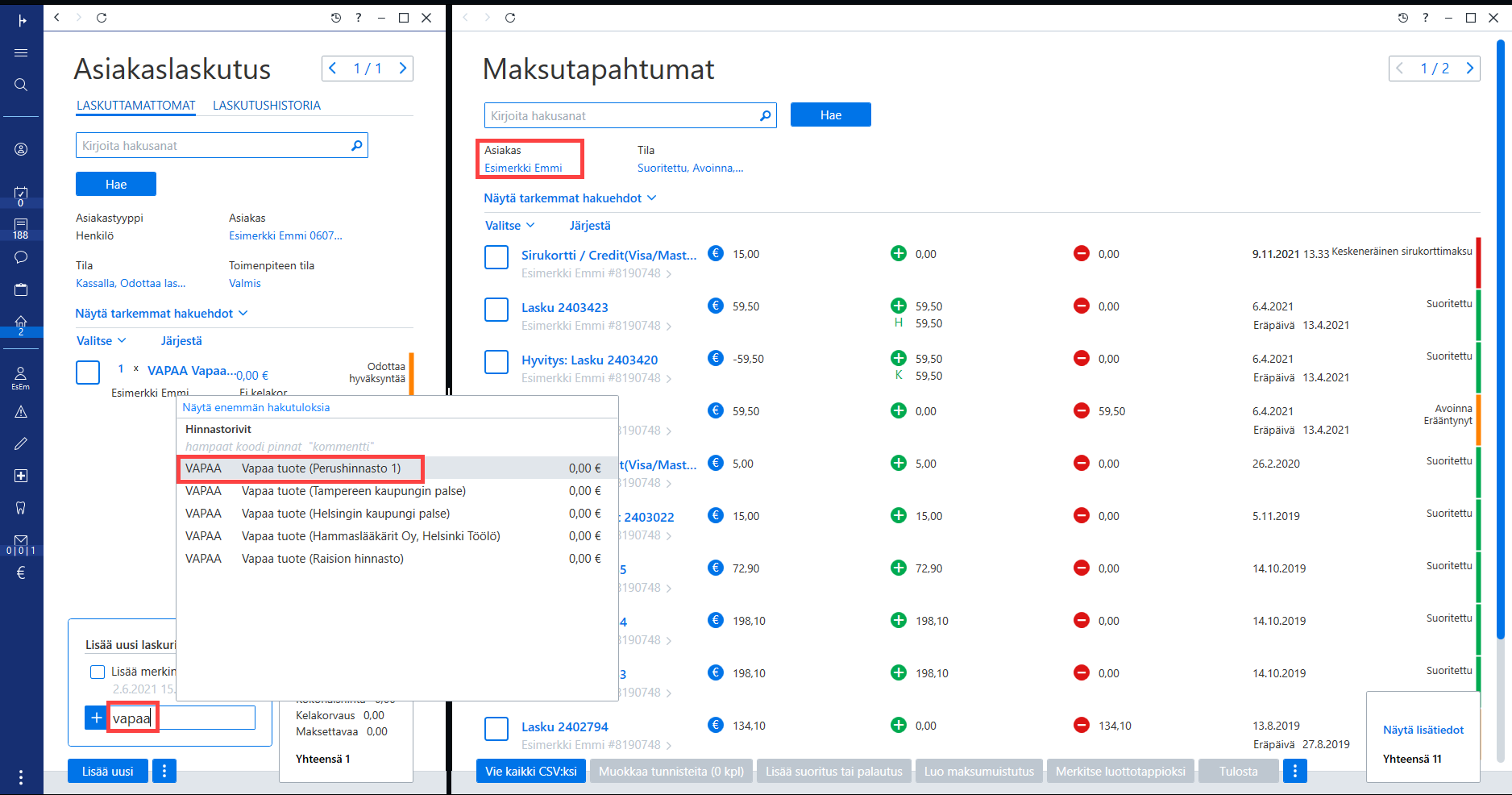
Task: Open Valitse dropdown in Asiakaslaskutus
Action: click(101, 340)
